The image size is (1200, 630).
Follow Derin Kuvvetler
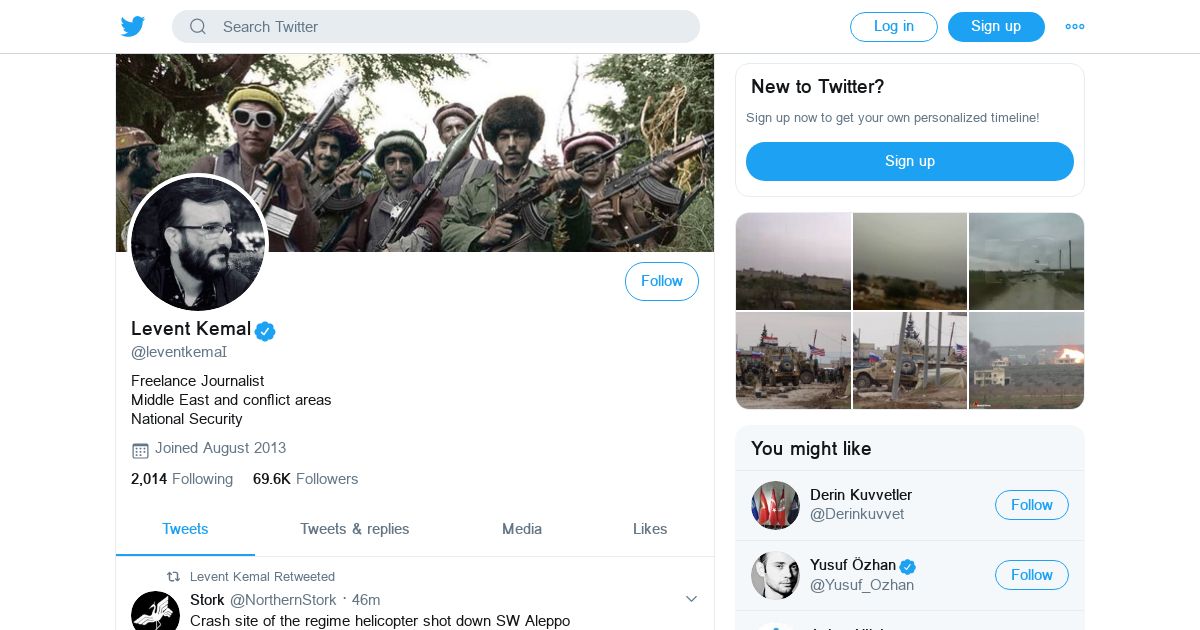[1031, 505]
